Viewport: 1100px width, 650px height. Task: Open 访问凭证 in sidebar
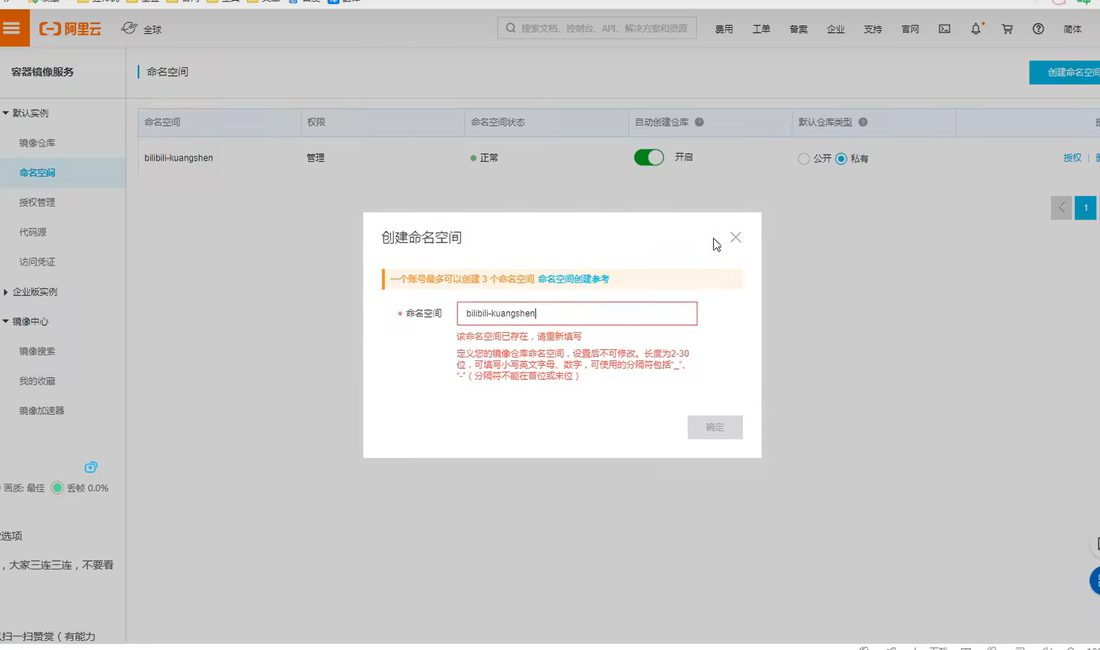[37, 262]
